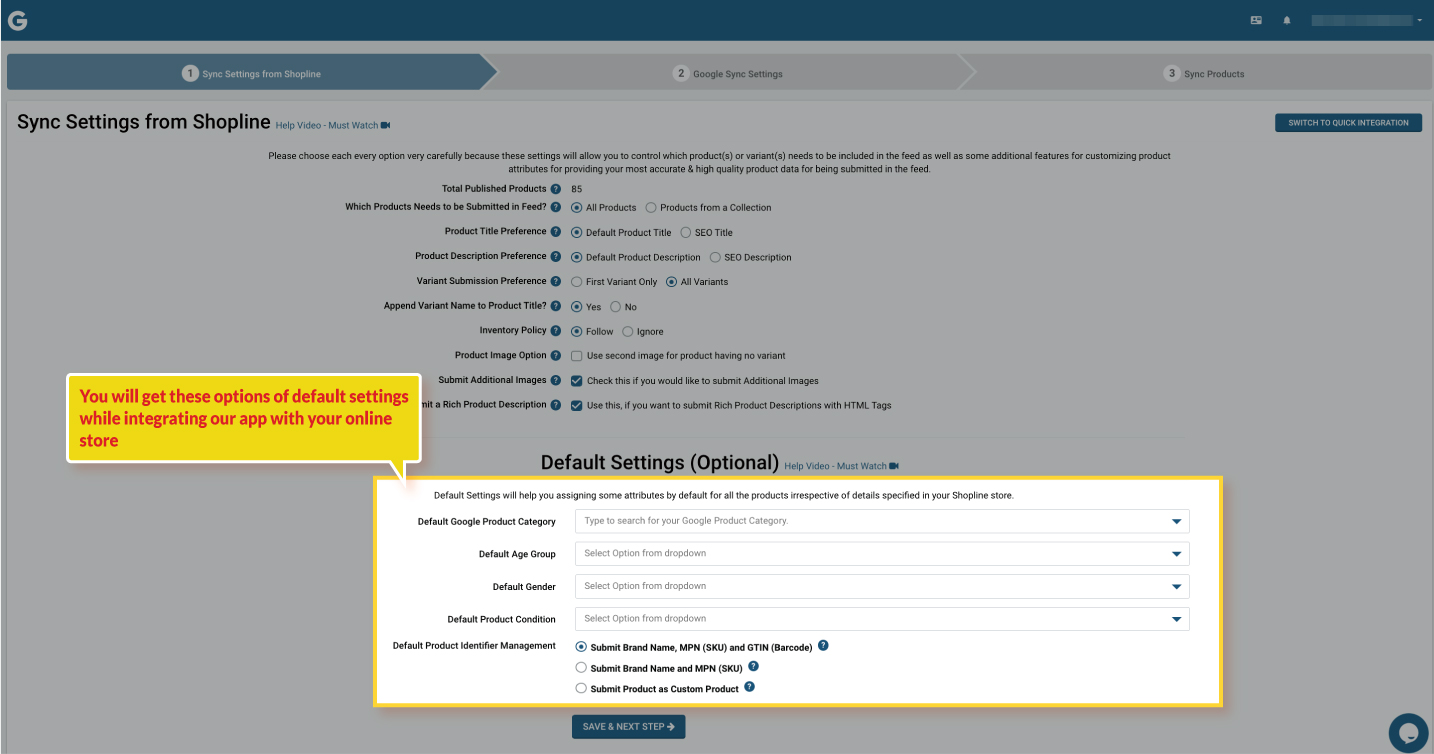The height and width of the screenshot is (754, 1434).
Task: Select Default Product Description
Action: coord(576,257)
